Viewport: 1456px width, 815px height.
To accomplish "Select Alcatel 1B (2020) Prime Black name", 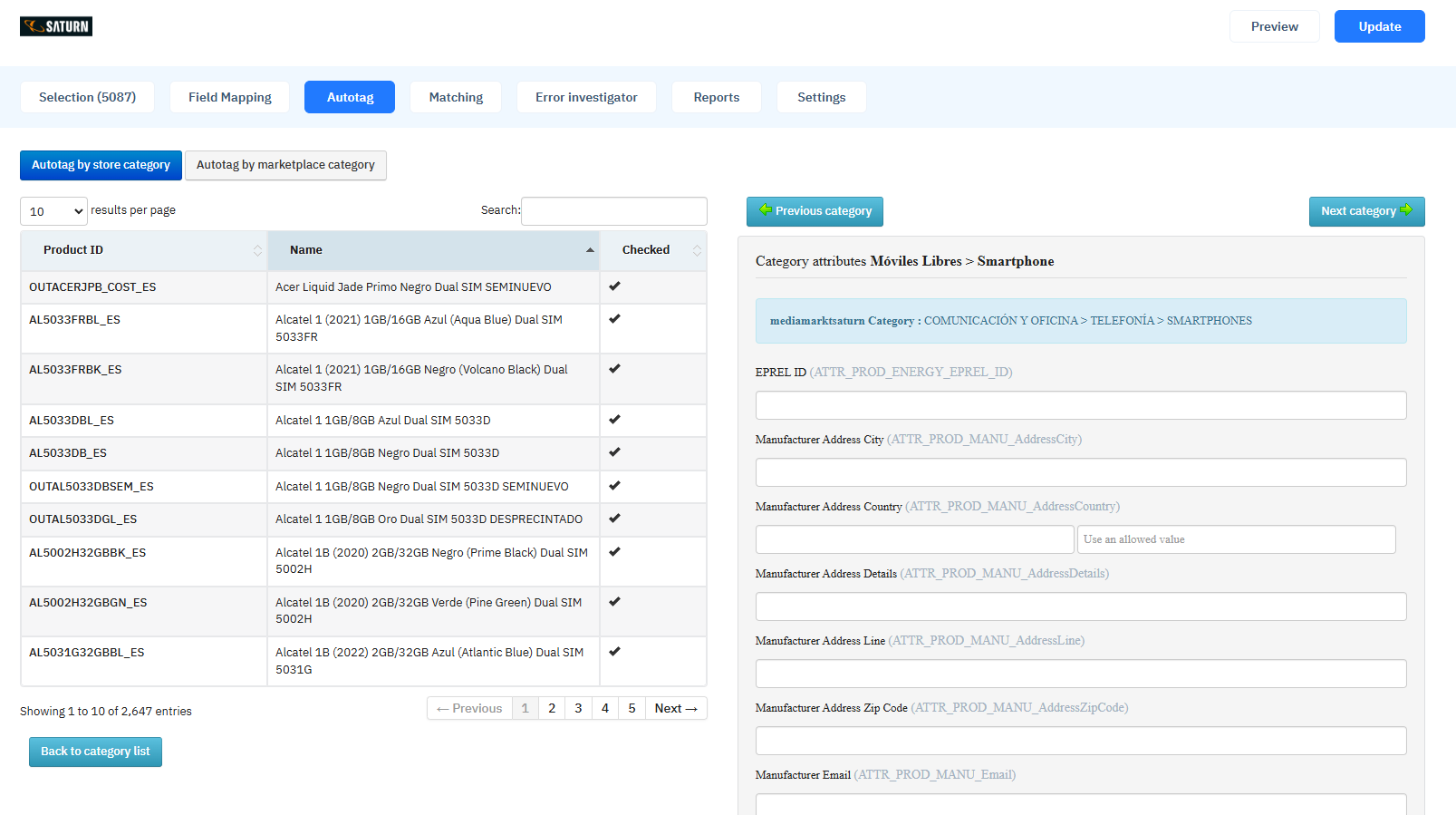I will (431, 561).
